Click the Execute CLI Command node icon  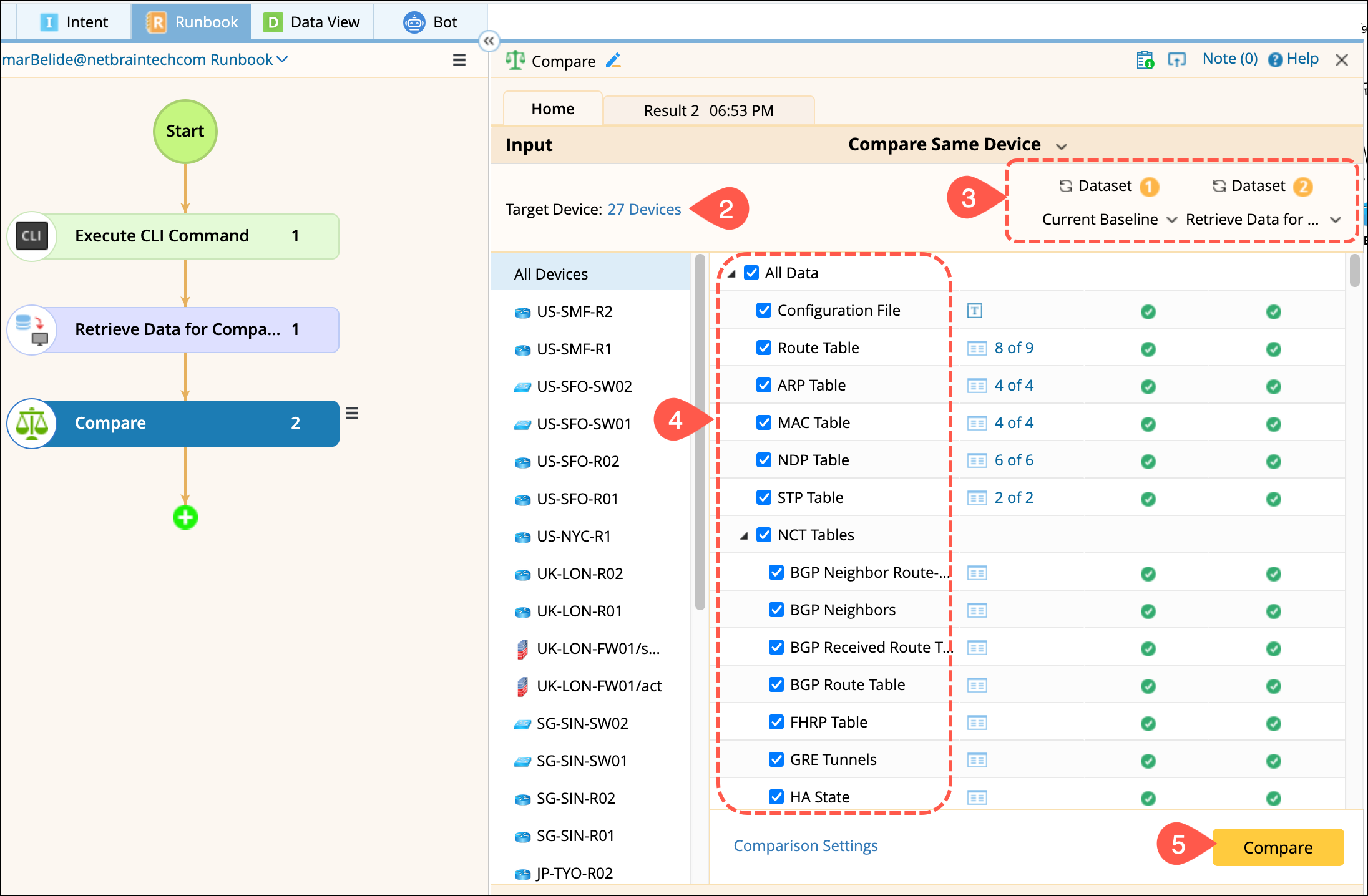[x=32, y=236]
